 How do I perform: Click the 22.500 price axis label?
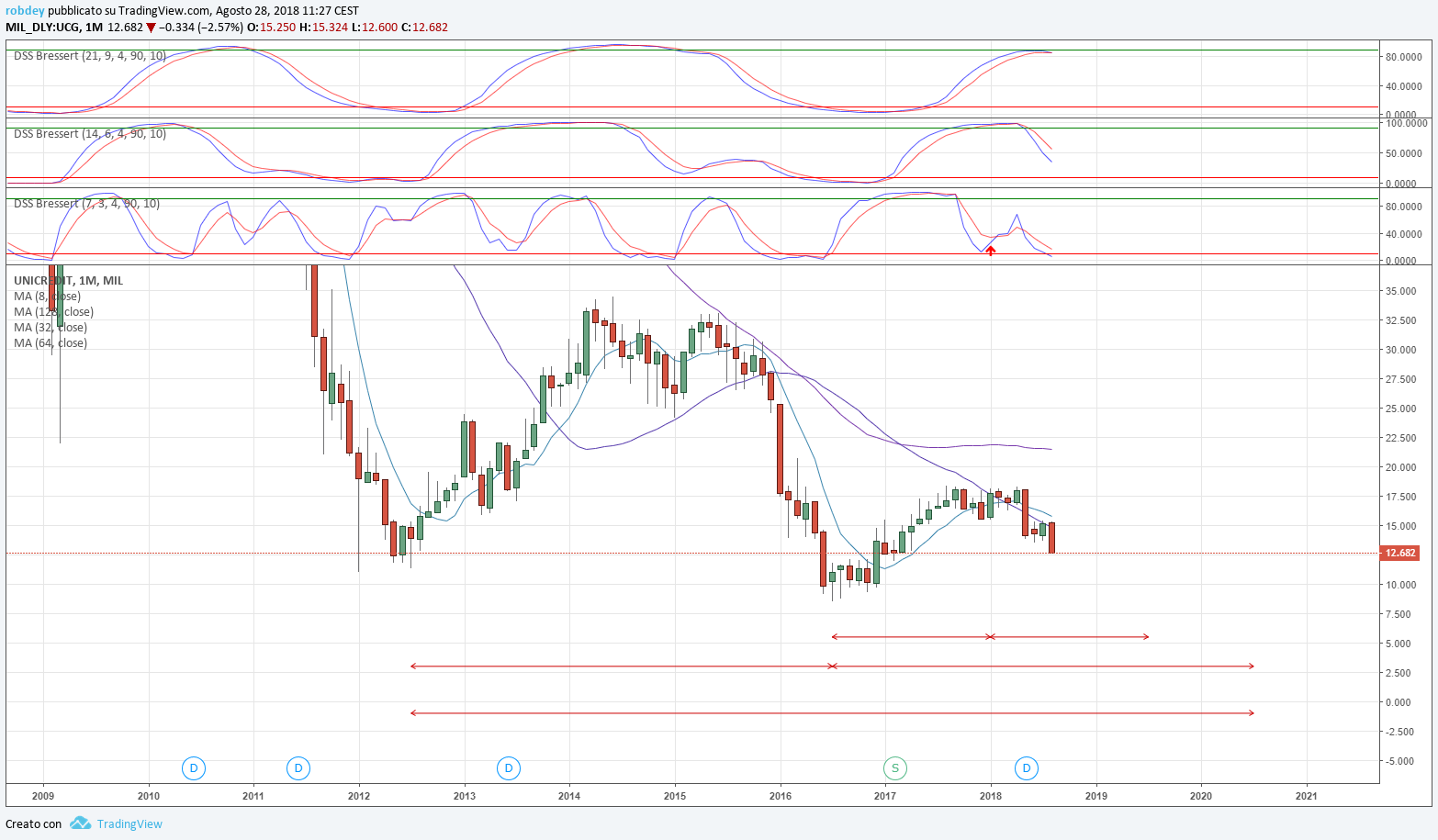(x=1400, y=438)
